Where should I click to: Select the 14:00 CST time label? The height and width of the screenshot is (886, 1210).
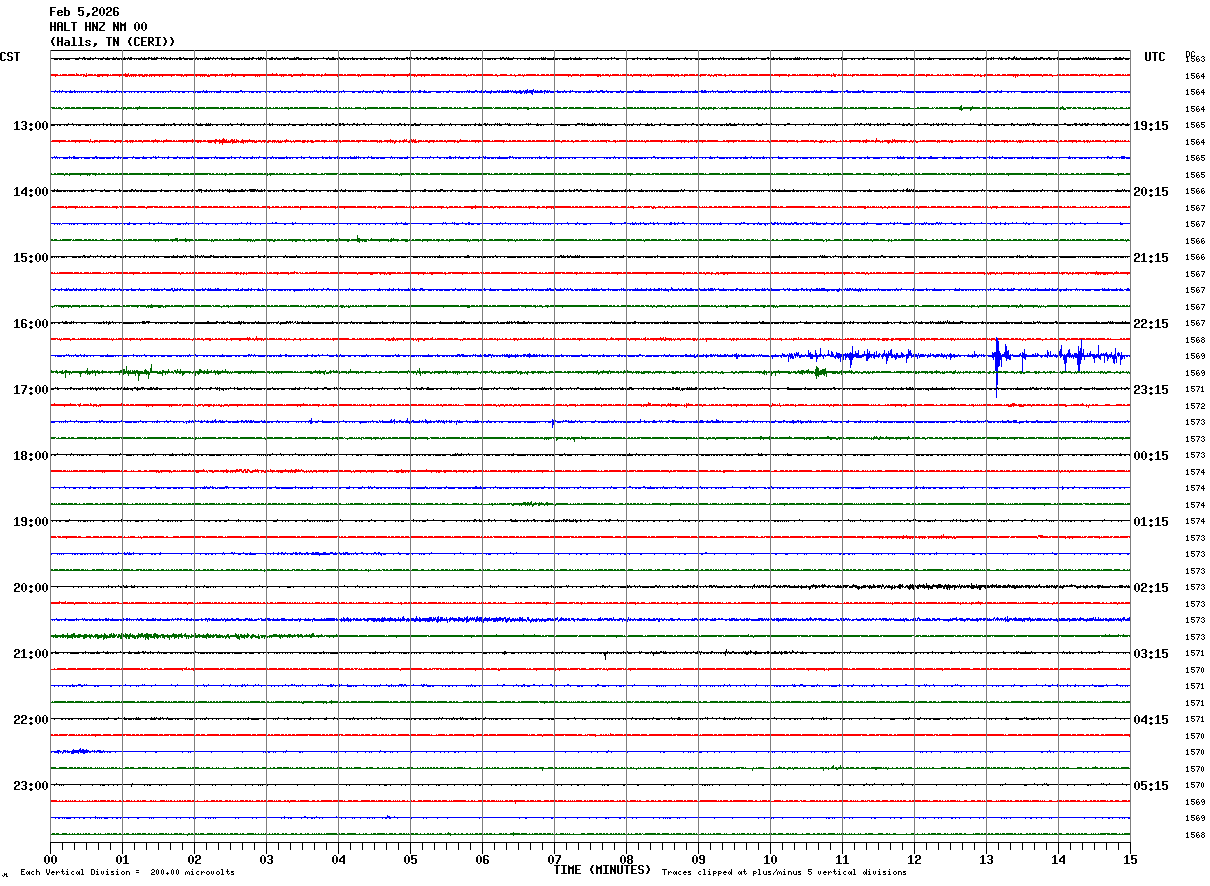[31, 192]
